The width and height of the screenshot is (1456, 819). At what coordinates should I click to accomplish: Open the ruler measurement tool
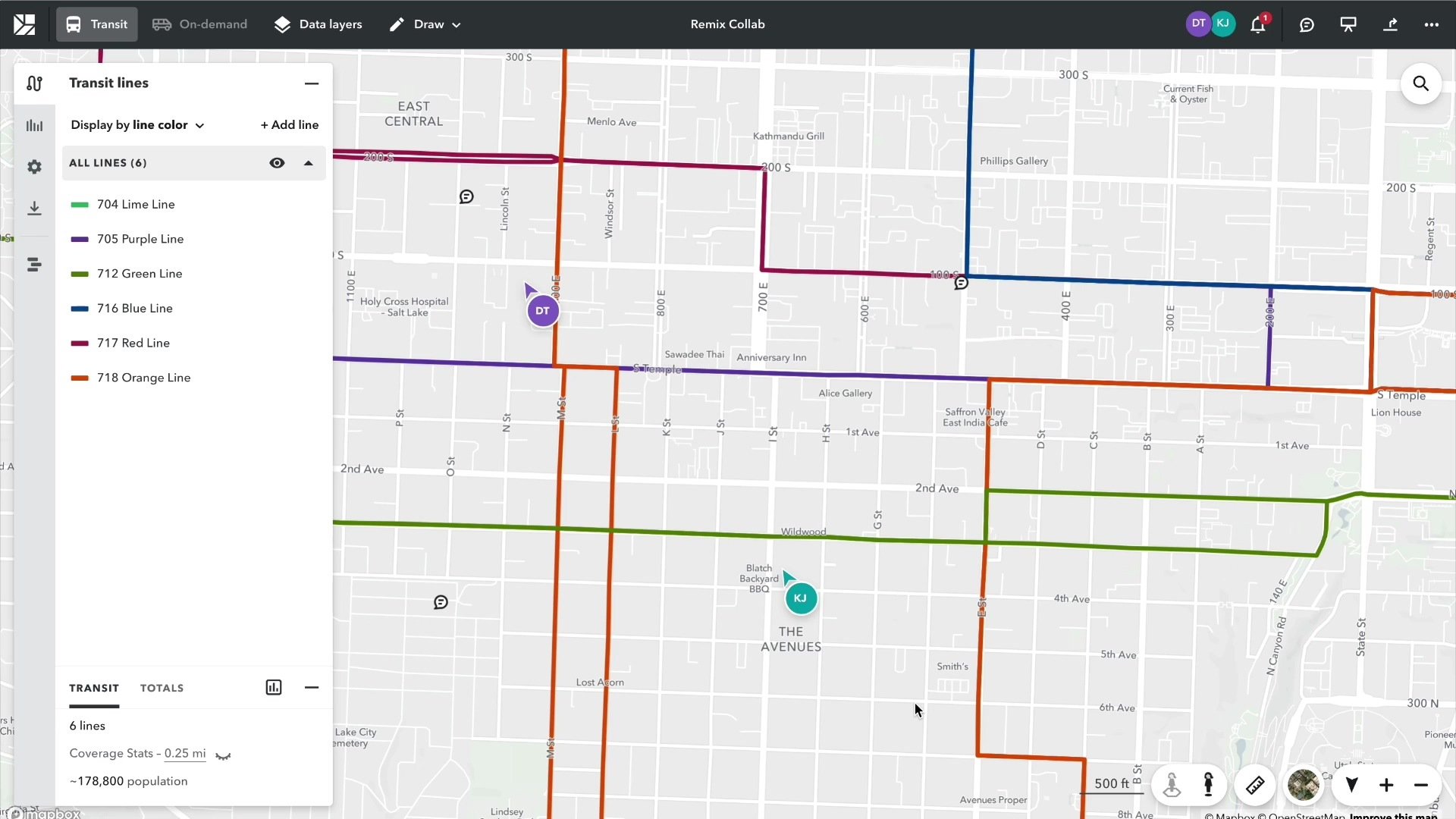1255,785
